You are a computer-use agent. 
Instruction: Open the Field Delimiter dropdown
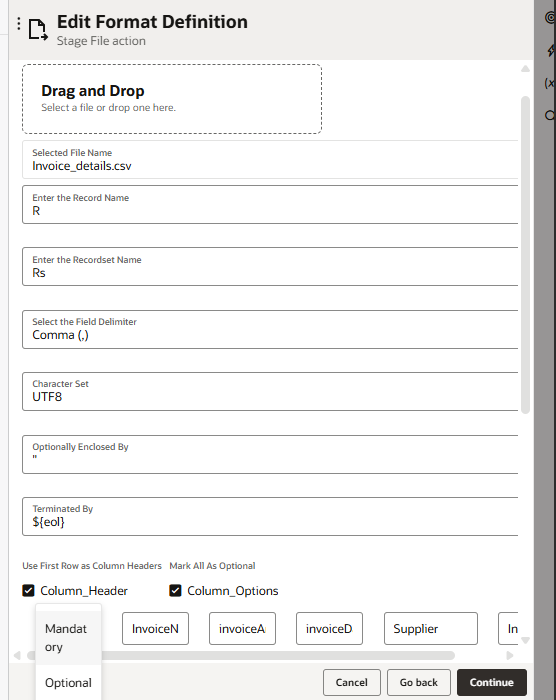(x=270, y=330)
